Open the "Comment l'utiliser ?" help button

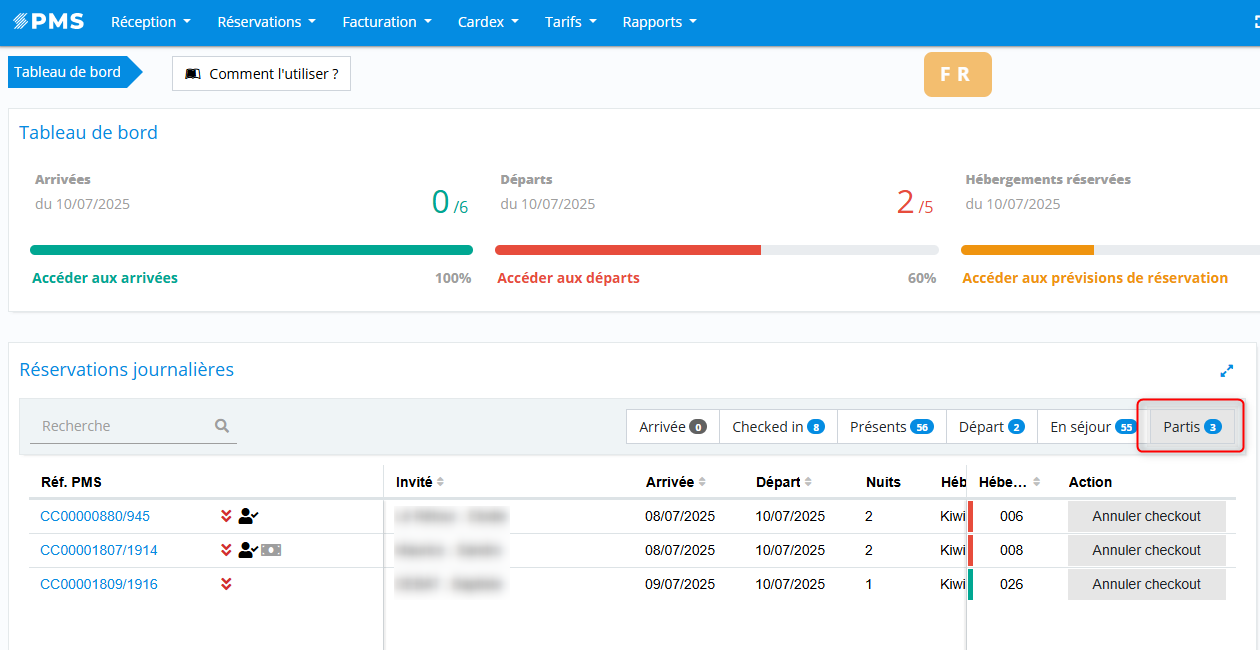[x=261, y=74]
